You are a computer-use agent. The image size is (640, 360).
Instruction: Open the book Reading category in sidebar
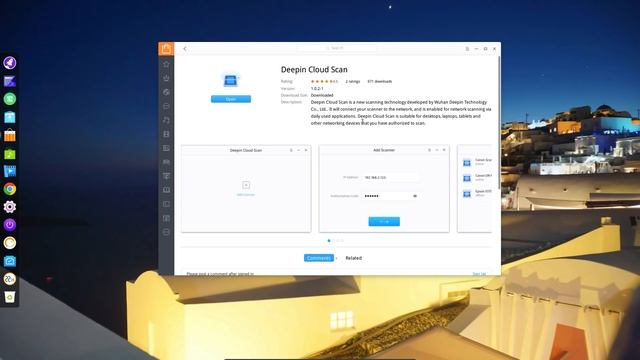[x=166, y=190]
